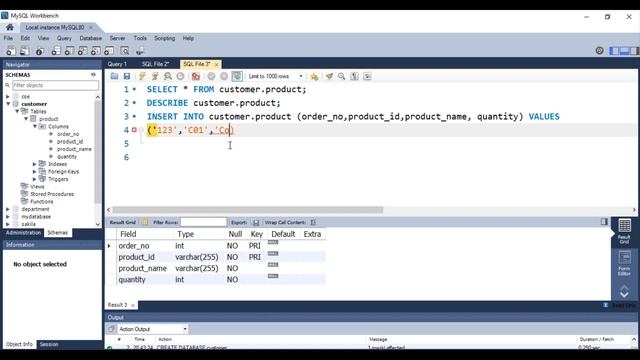This screenshot has width=640, height=360.
Task: Switch to the SQL File 2 tab
Action: (155, 64)
